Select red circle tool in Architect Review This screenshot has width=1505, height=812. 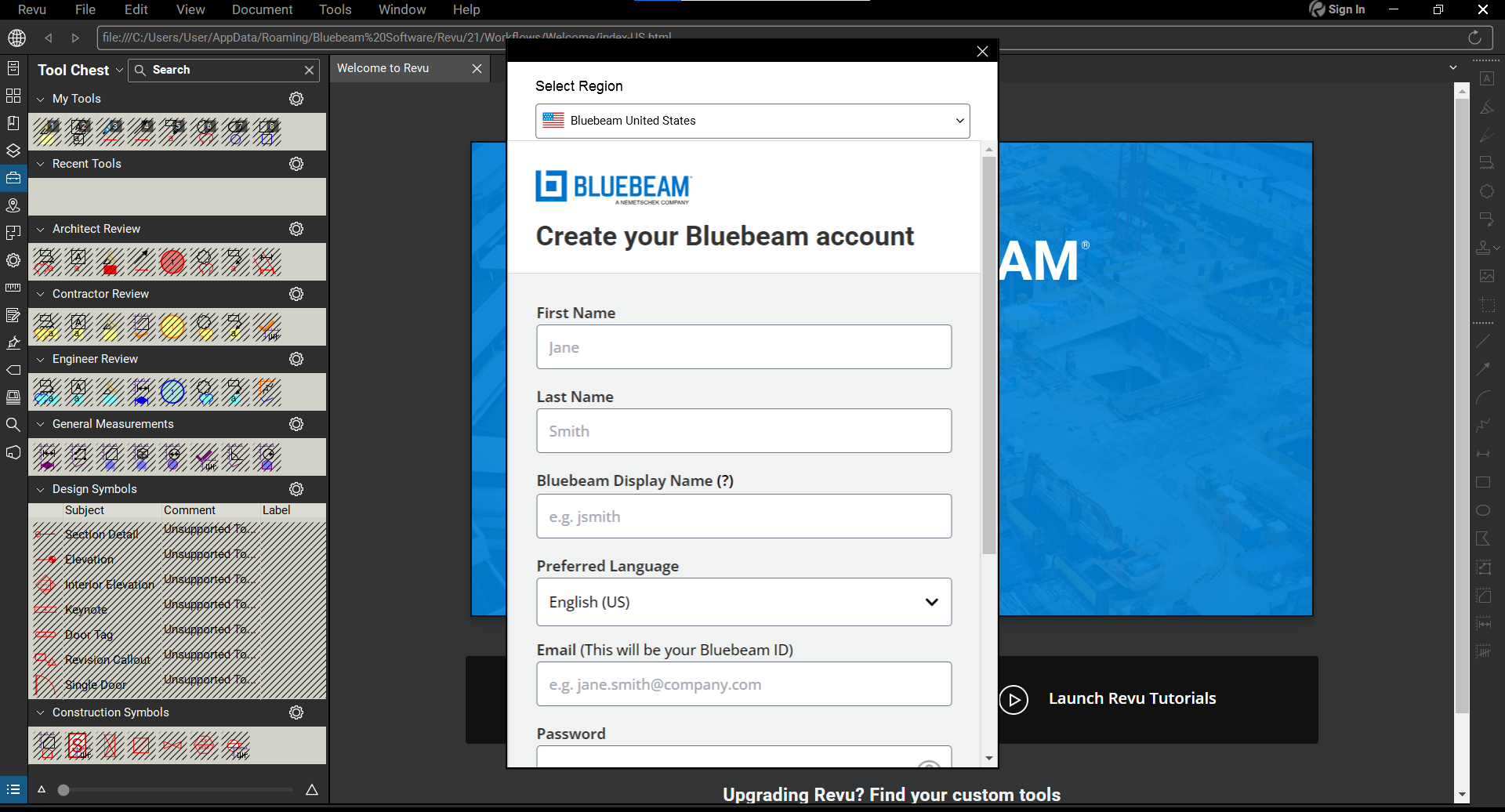click(172, 262)
